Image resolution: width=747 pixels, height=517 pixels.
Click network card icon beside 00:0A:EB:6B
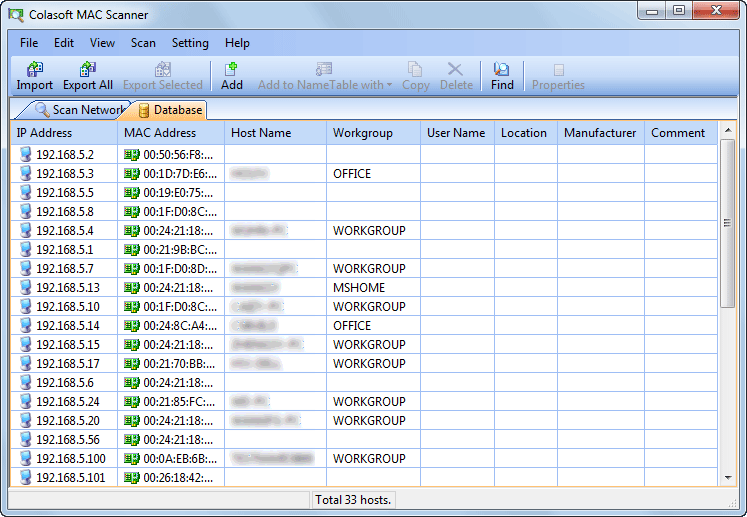[131, 458]
